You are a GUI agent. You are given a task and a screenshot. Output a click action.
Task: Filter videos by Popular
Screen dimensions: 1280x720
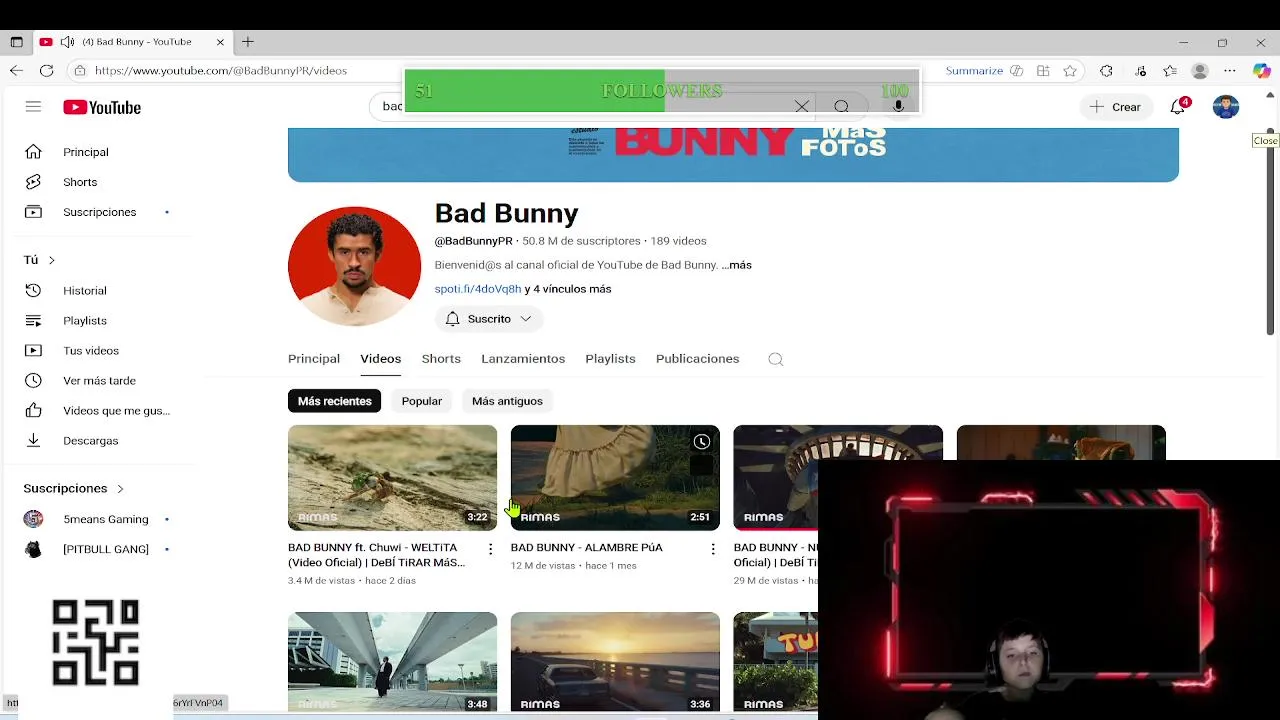[421, 401]
